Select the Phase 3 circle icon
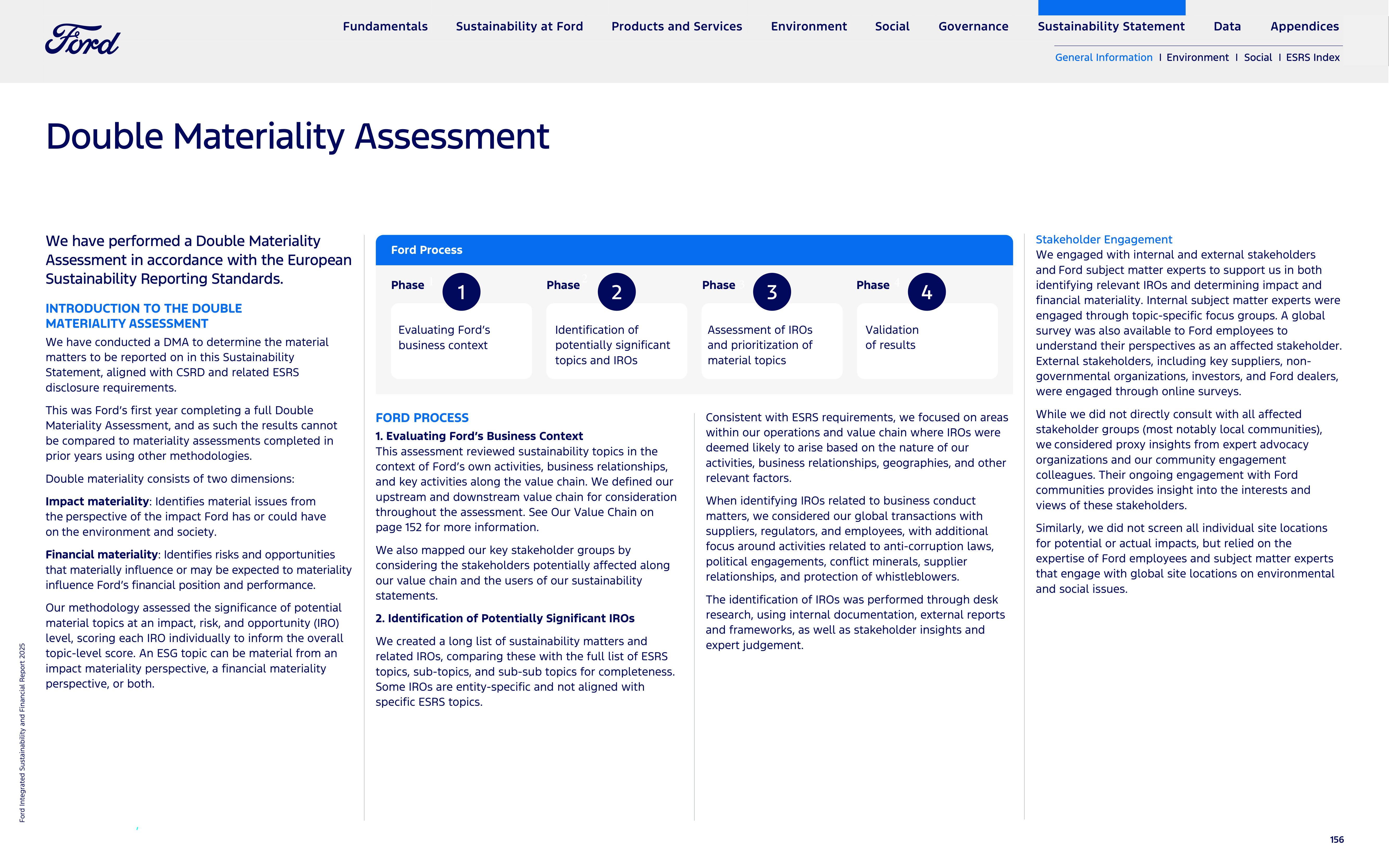 point(772,292)
